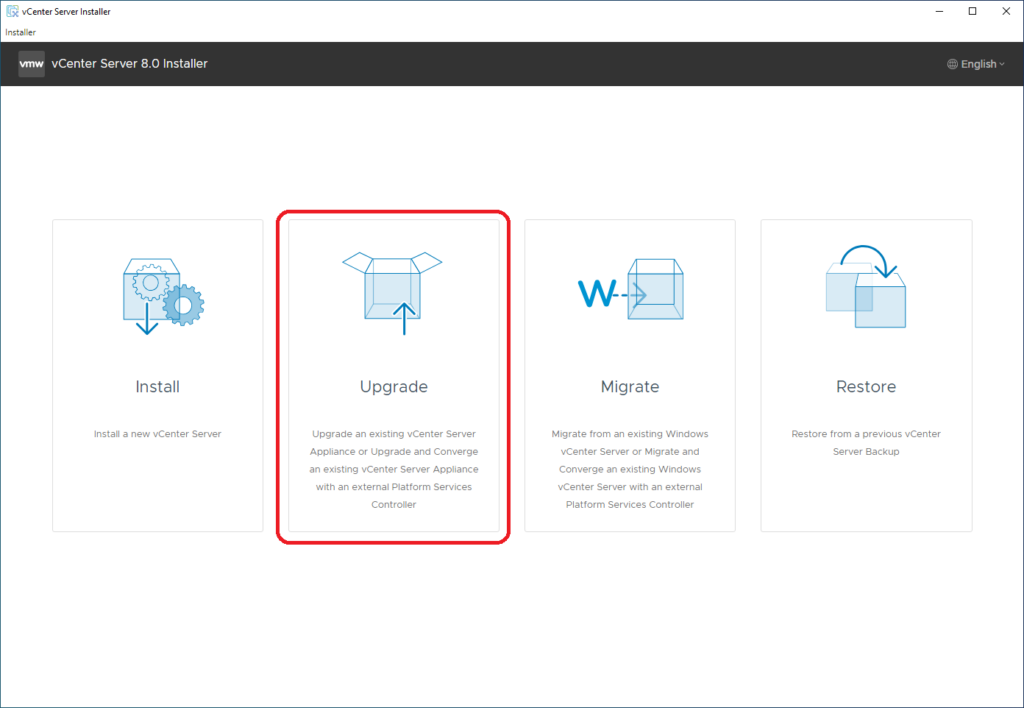Click the Install gears-and-box icon
The height and width of the screenshot is (708, 1024).
pos(158,296)
